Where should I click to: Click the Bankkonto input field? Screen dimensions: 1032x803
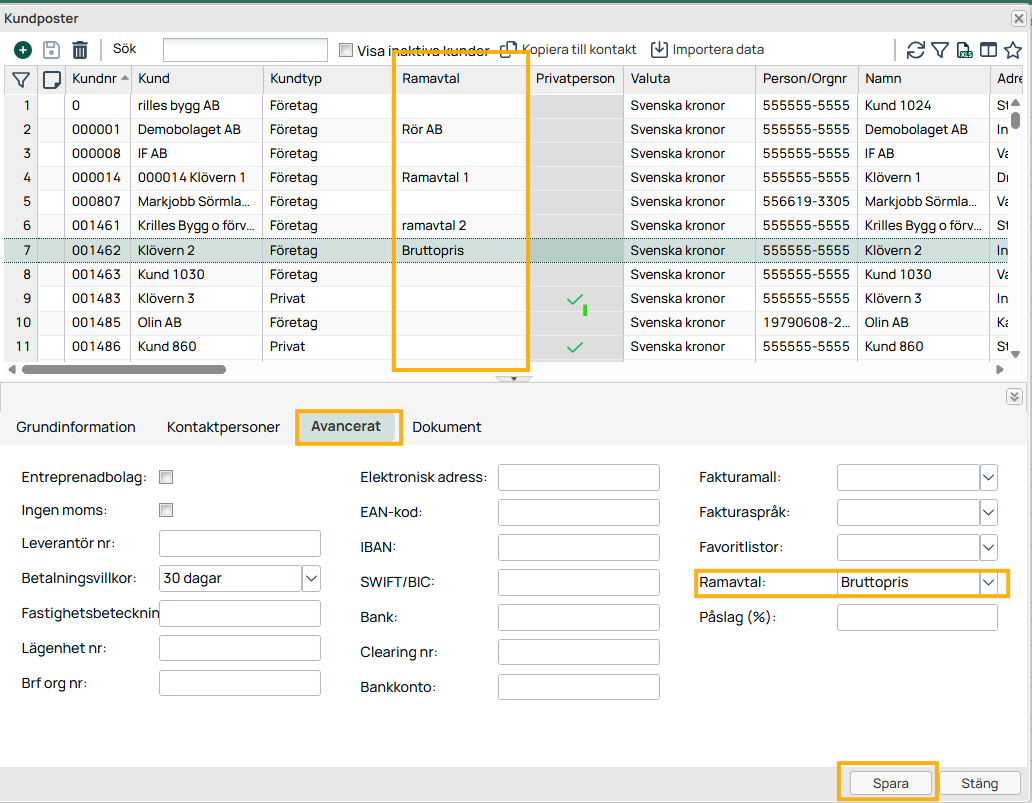tap(579, 687)
